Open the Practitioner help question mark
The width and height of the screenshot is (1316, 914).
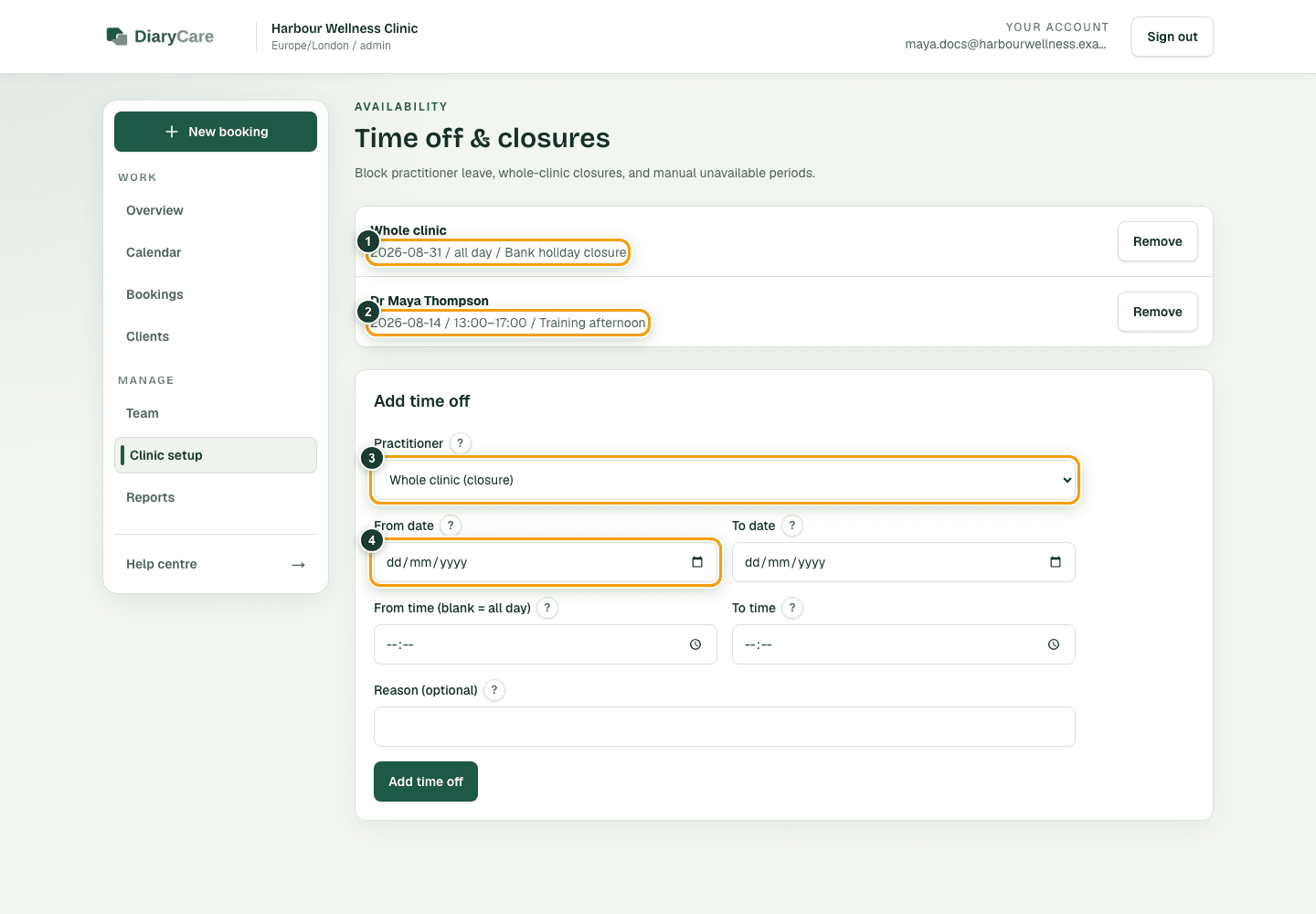461,443
